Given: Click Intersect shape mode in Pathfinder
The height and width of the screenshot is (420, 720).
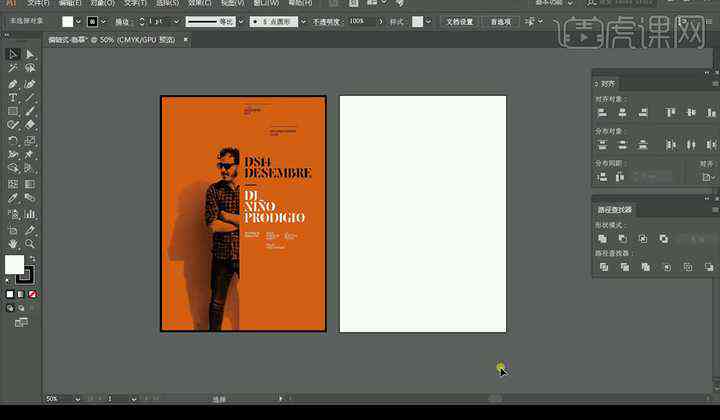Looking at the screenshot, I should [643, 239].
